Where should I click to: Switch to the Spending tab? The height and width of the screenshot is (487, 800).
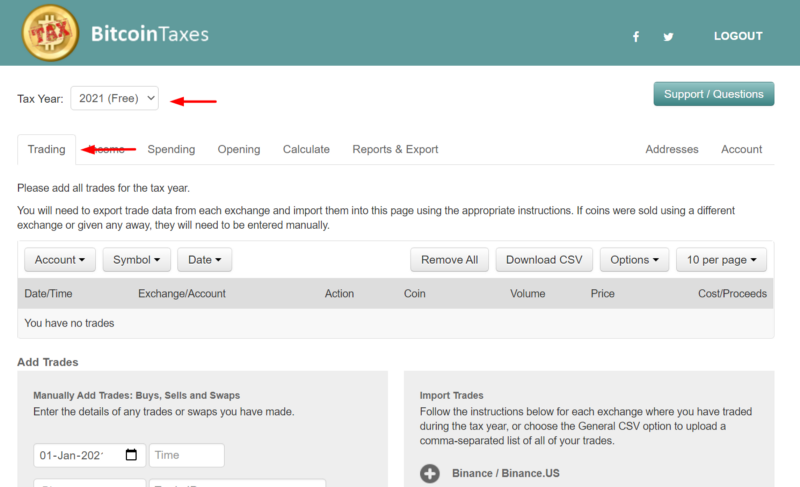click(171, 149)
